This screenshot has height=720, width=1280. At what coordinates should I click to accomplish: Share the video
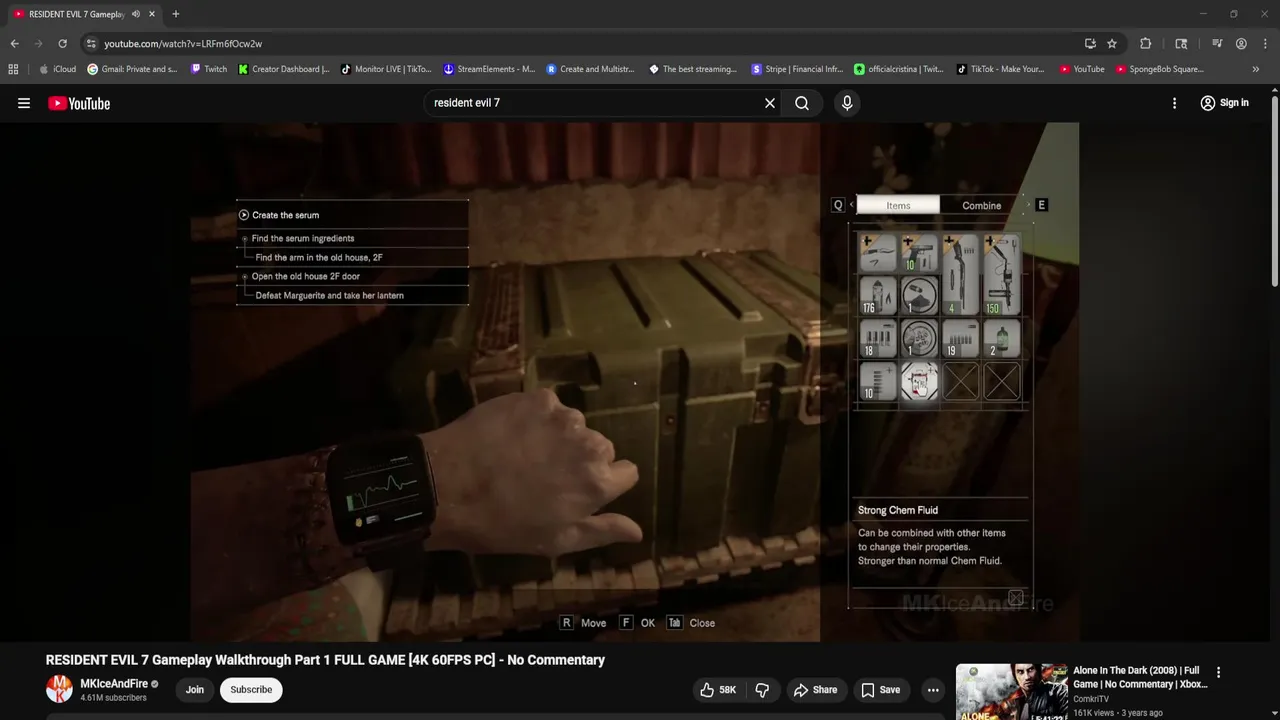tap(815, 690)
